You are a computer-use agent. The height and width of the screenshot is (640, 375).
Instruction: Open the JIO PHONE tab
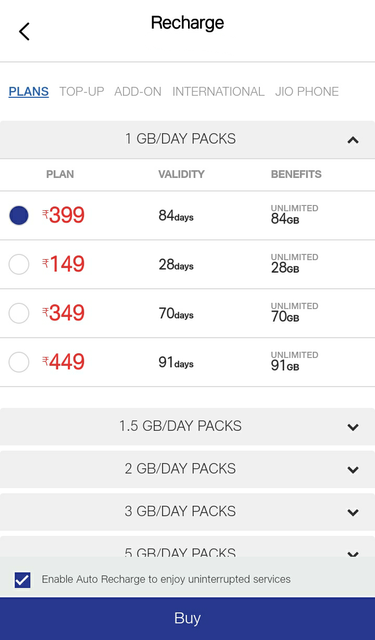coord(307,91)
